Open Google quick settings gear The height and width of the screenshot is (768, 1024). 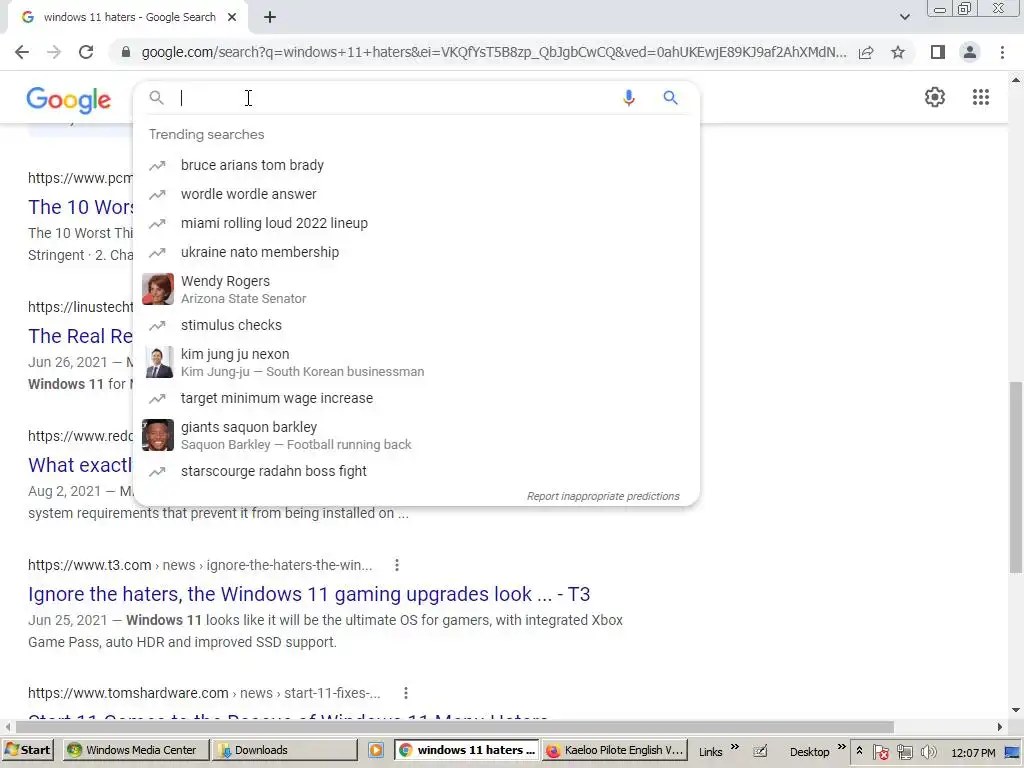pos(935,97)
